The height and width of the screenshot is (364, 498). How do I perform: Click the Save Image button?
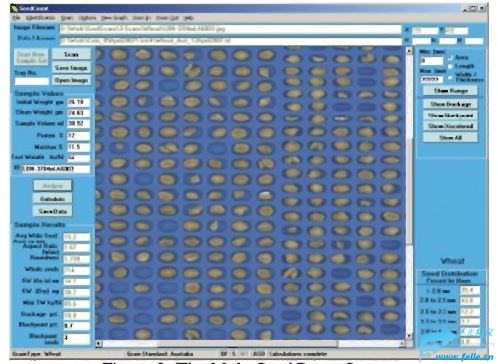click(x=71, y=68)
